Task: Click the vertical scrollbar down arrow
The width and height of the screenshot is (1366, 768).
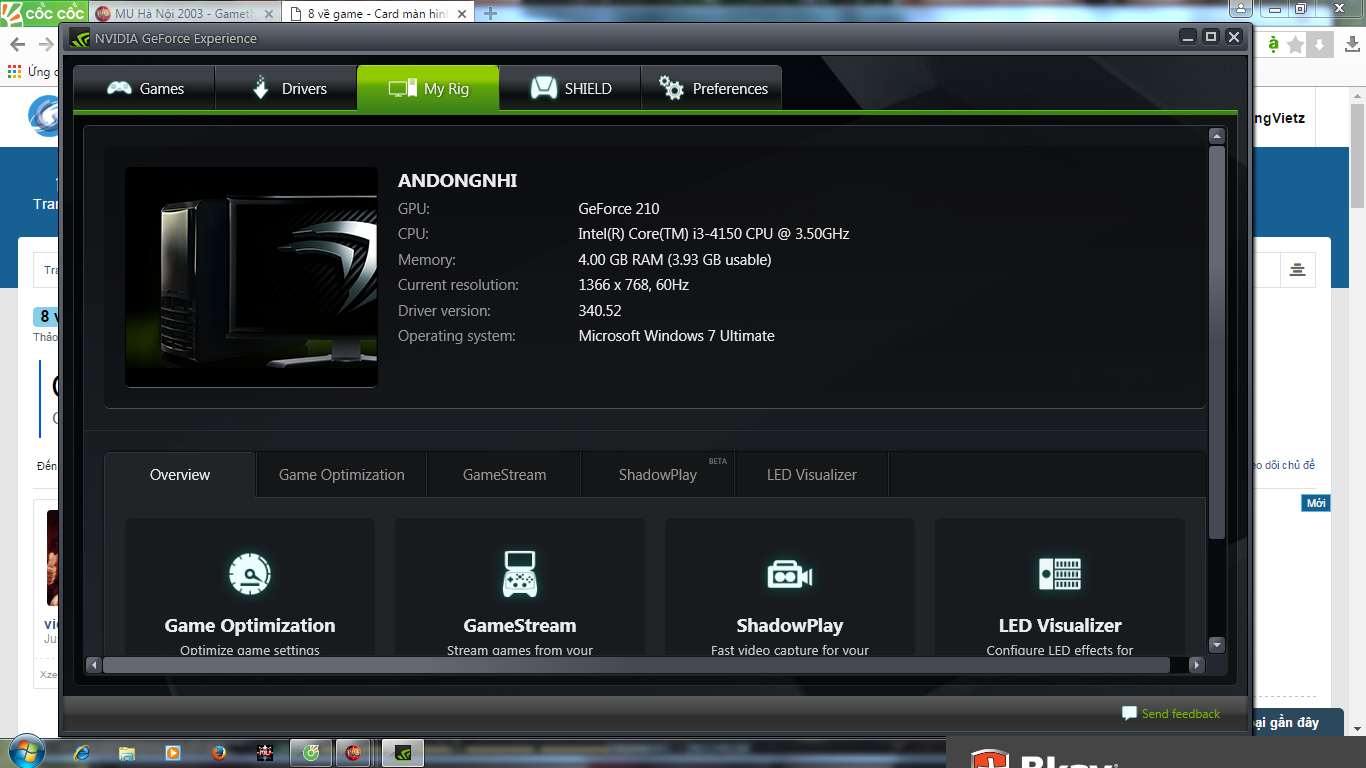Action: pyautogui.click(x=1217, y=645)
